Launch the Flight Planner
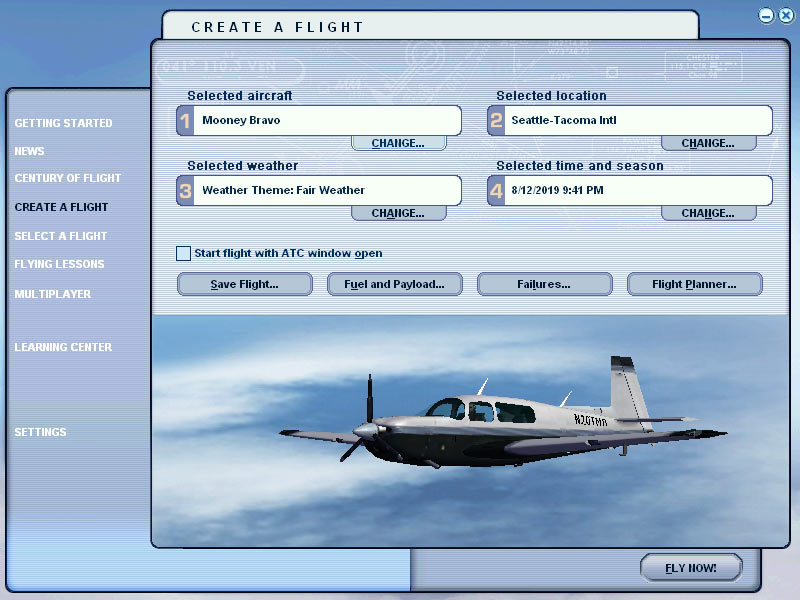The image size is (800, 600). (x=694, y=284)
